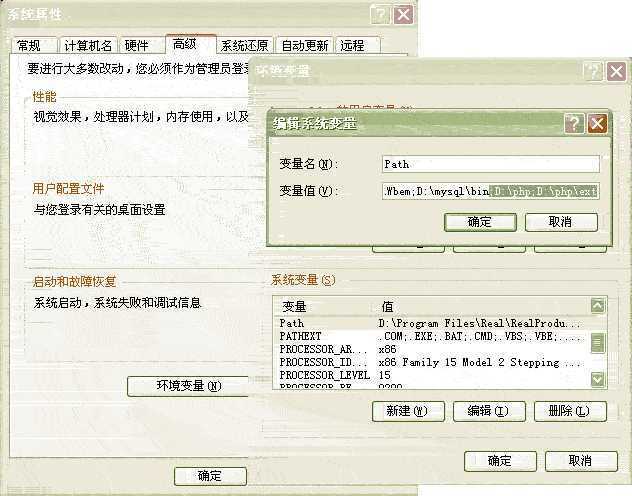Click the 值 column header

point(480,307)
